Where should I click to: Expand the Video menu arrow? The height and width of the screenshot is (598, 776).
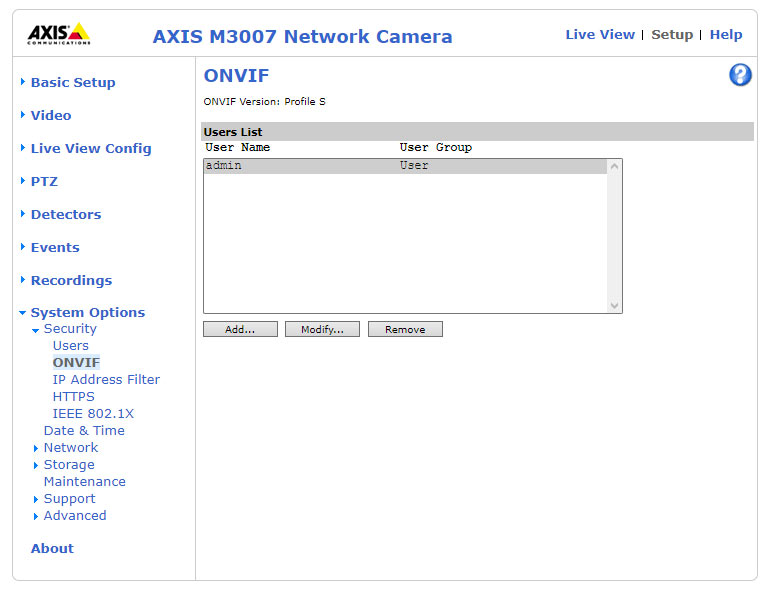[x=23, y=115]
